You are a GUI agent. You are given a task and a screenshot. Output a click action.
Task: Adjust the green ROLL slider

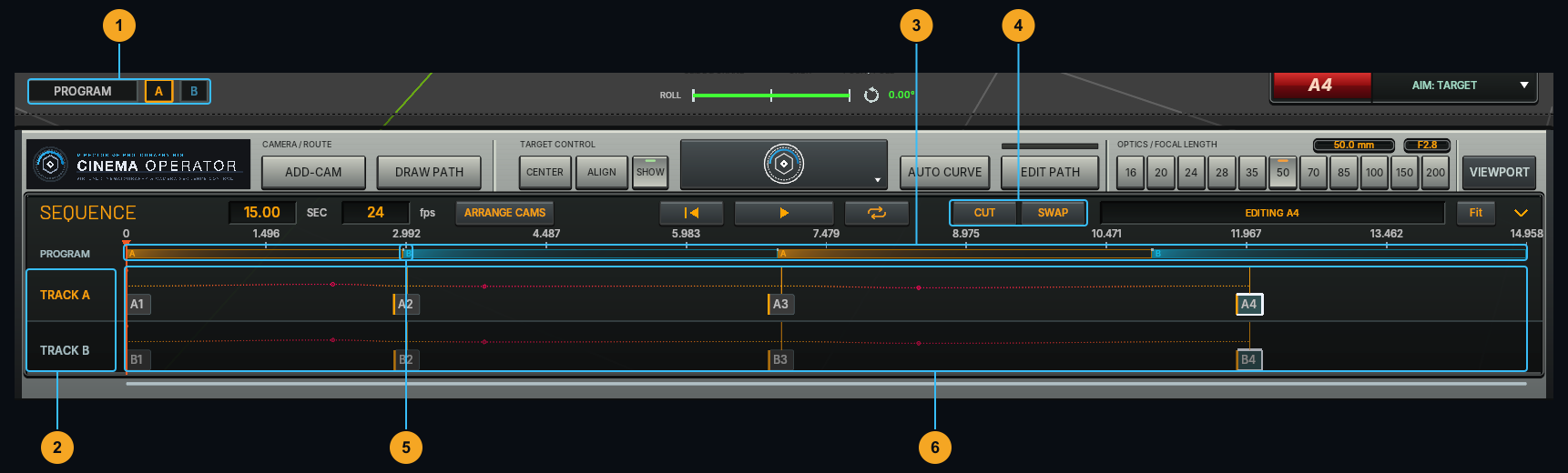(x=771, y=95)
